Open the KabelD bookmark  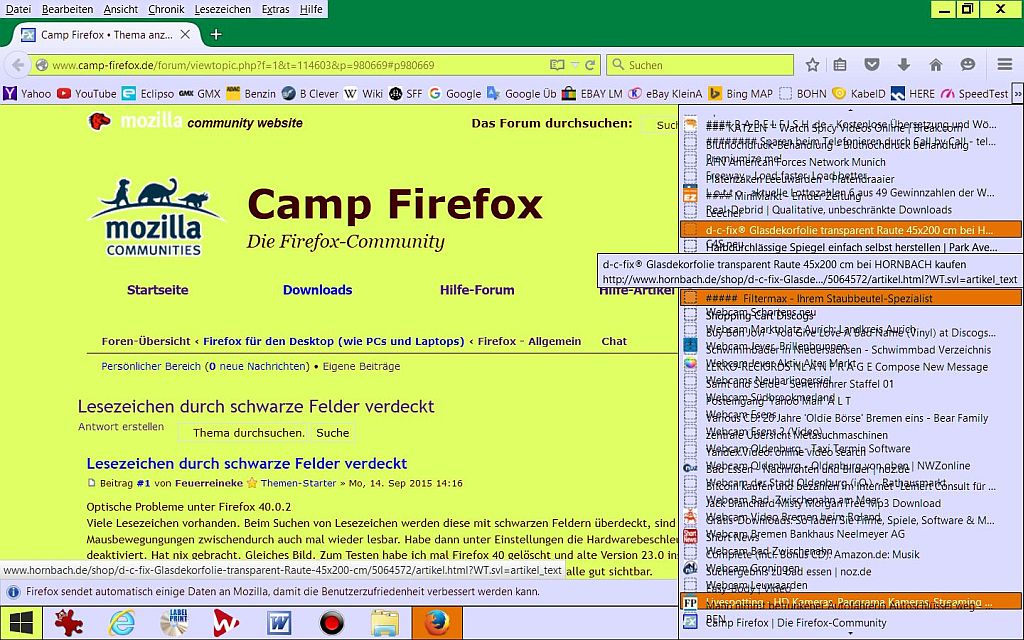(x=858, y=93)
